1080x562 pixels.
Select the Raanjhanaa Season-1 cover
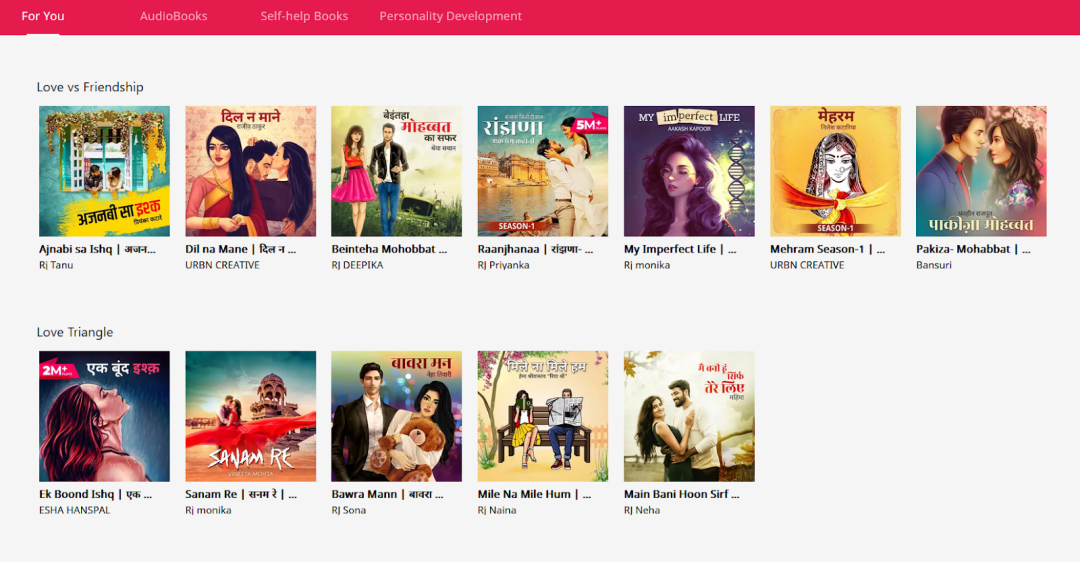tap(542, 171)
